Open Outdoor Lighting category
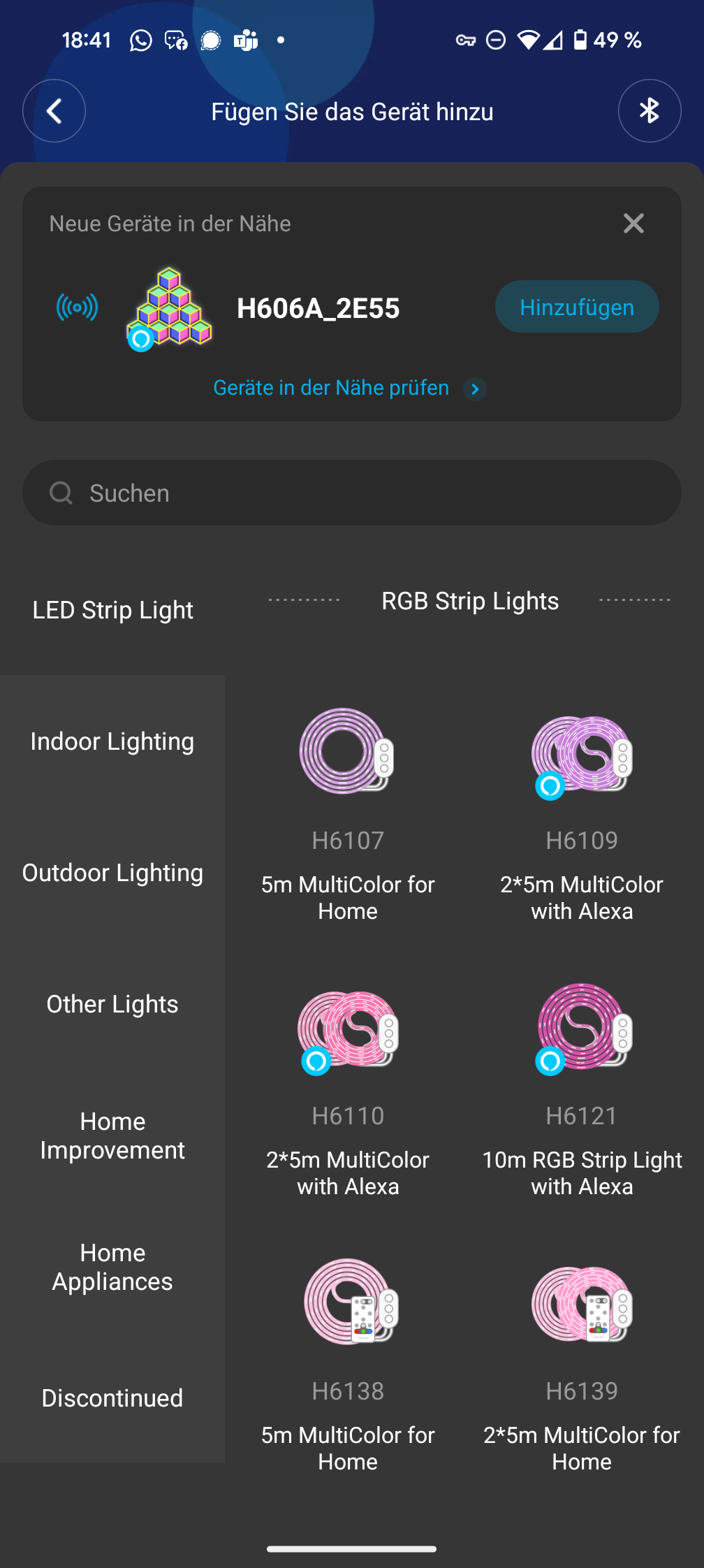The width and height of the screenshot is (704, 1568). (112, 873)
